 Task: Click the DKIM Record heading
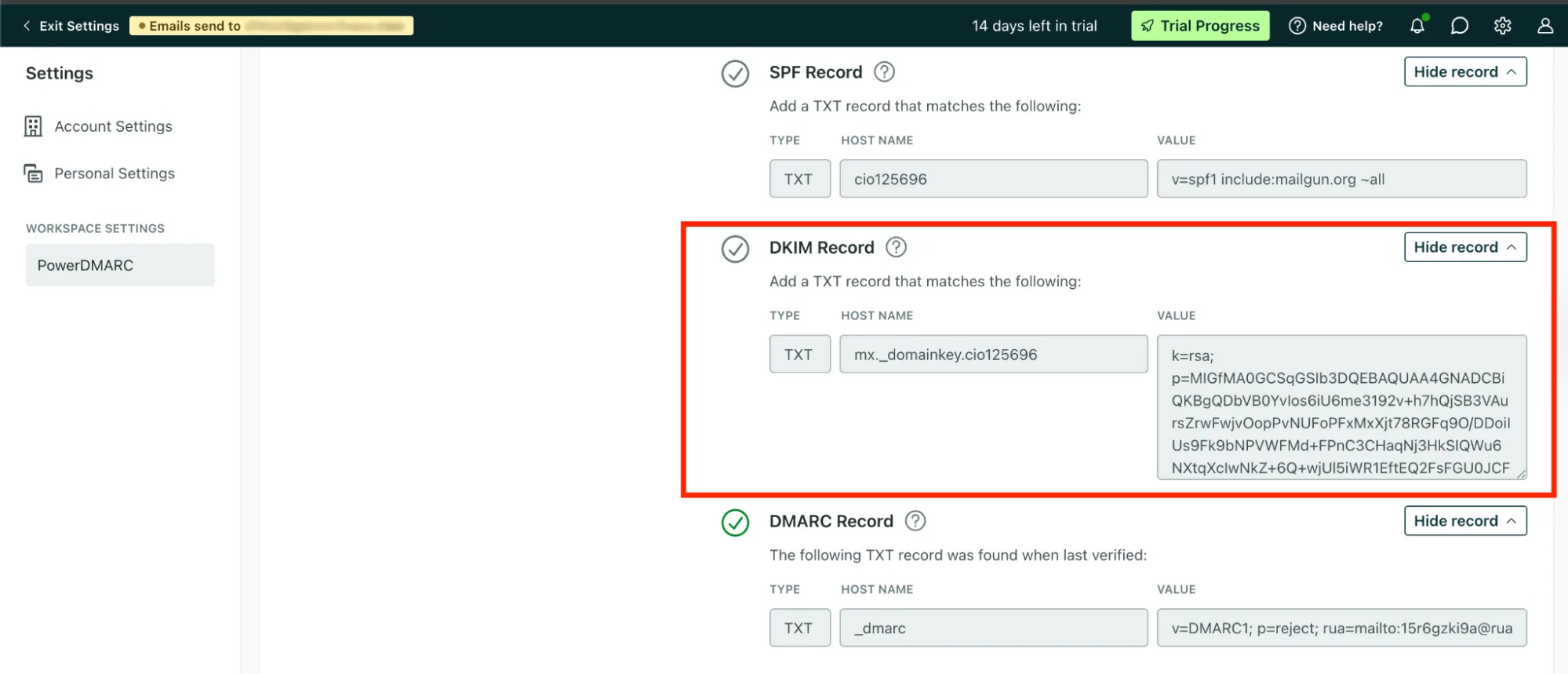pyautogui.click(x=822, y=247)
